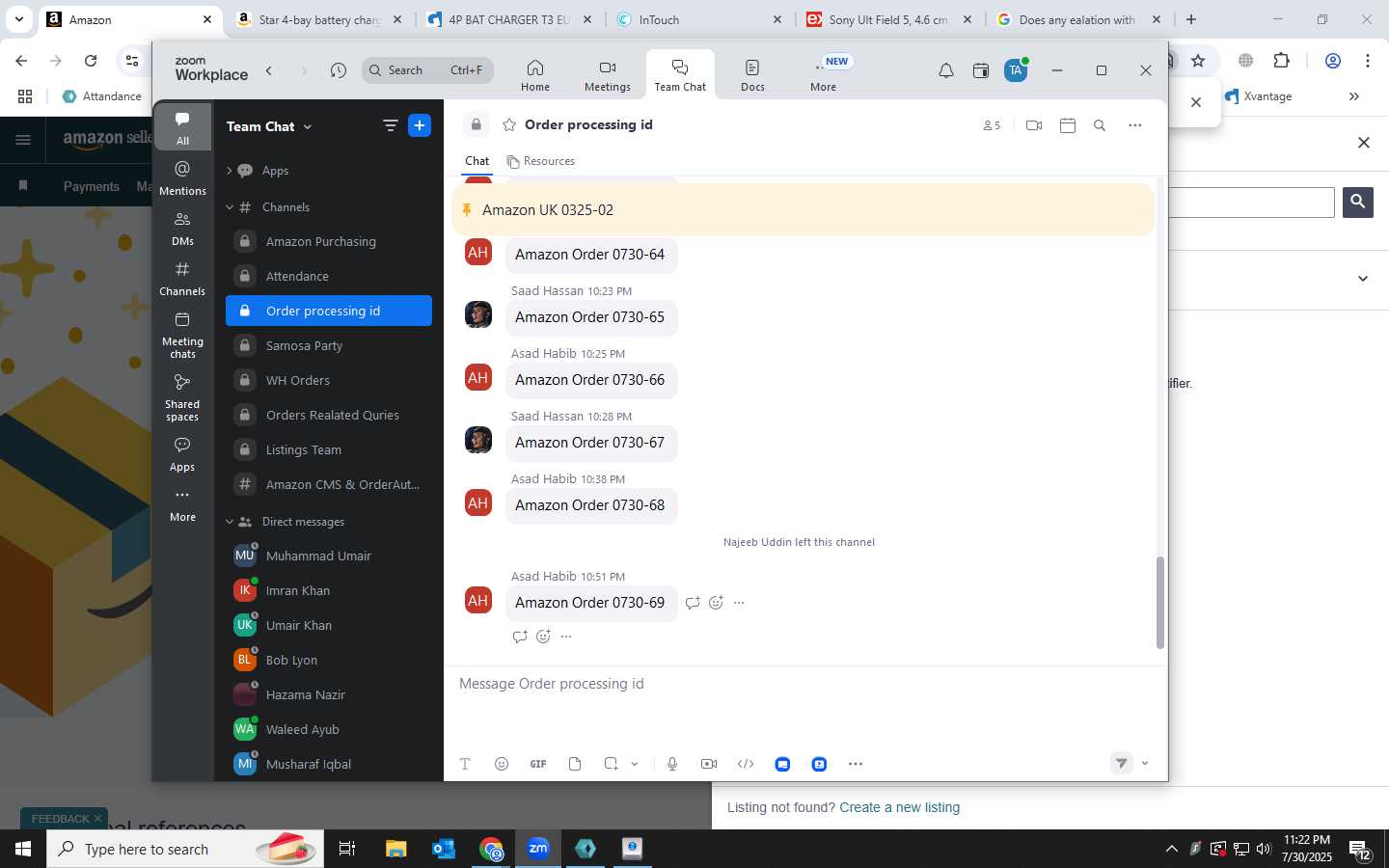This screenshot has width=1389, height=868.
Task: Open Shared spaces in the sidebar
Action: click(x=182, y=397)
